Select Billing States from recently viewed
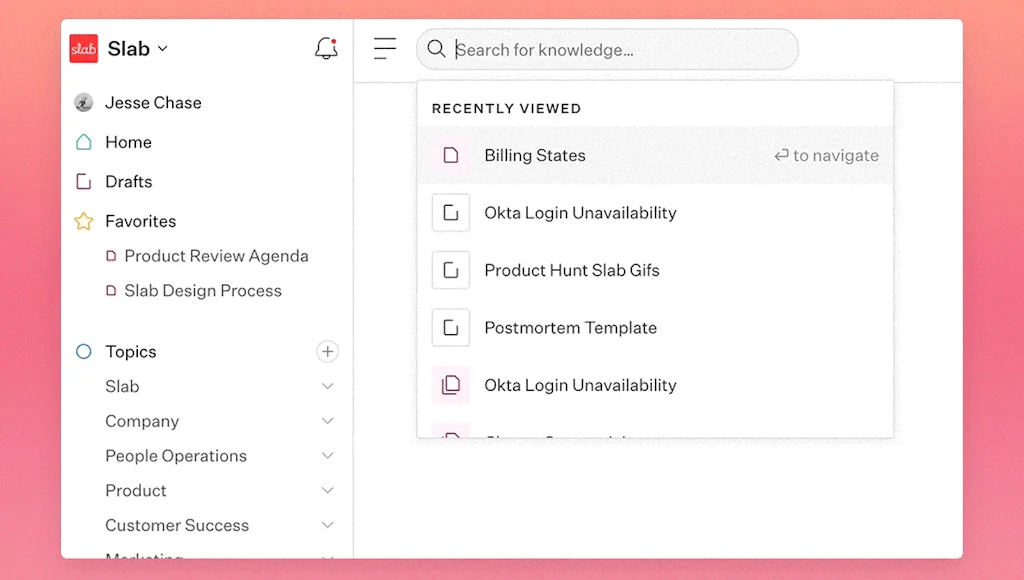Viewport: 1024px width, 580px height. [535, 156]
